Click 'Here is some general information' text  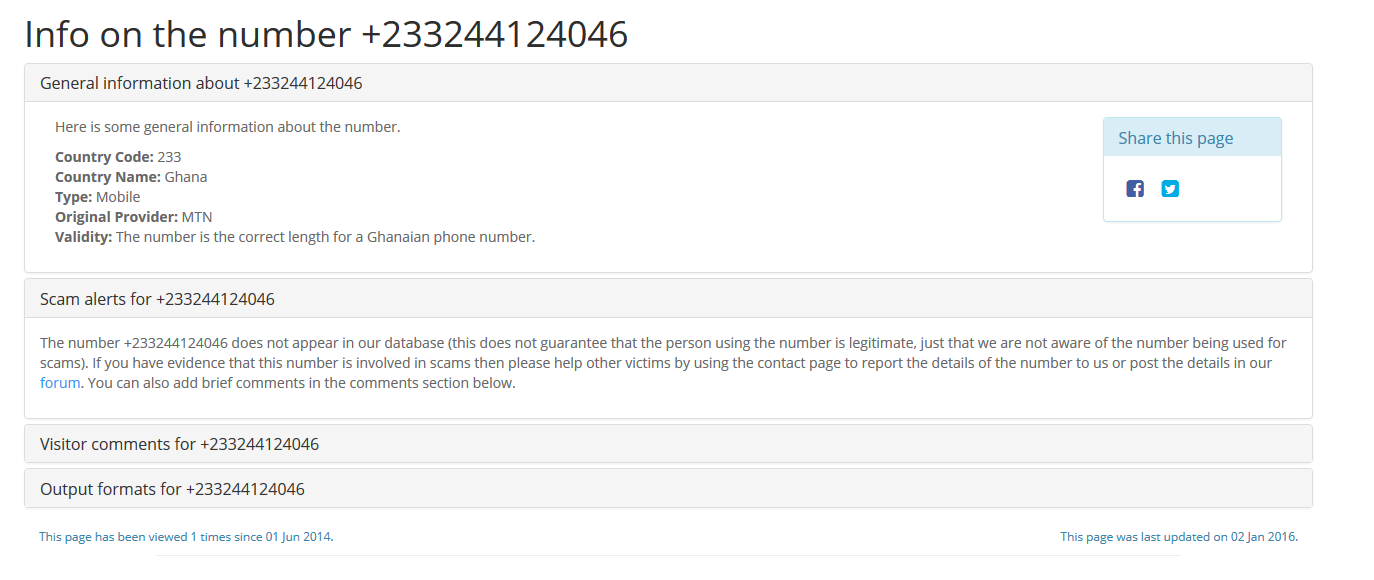point(228,127)
